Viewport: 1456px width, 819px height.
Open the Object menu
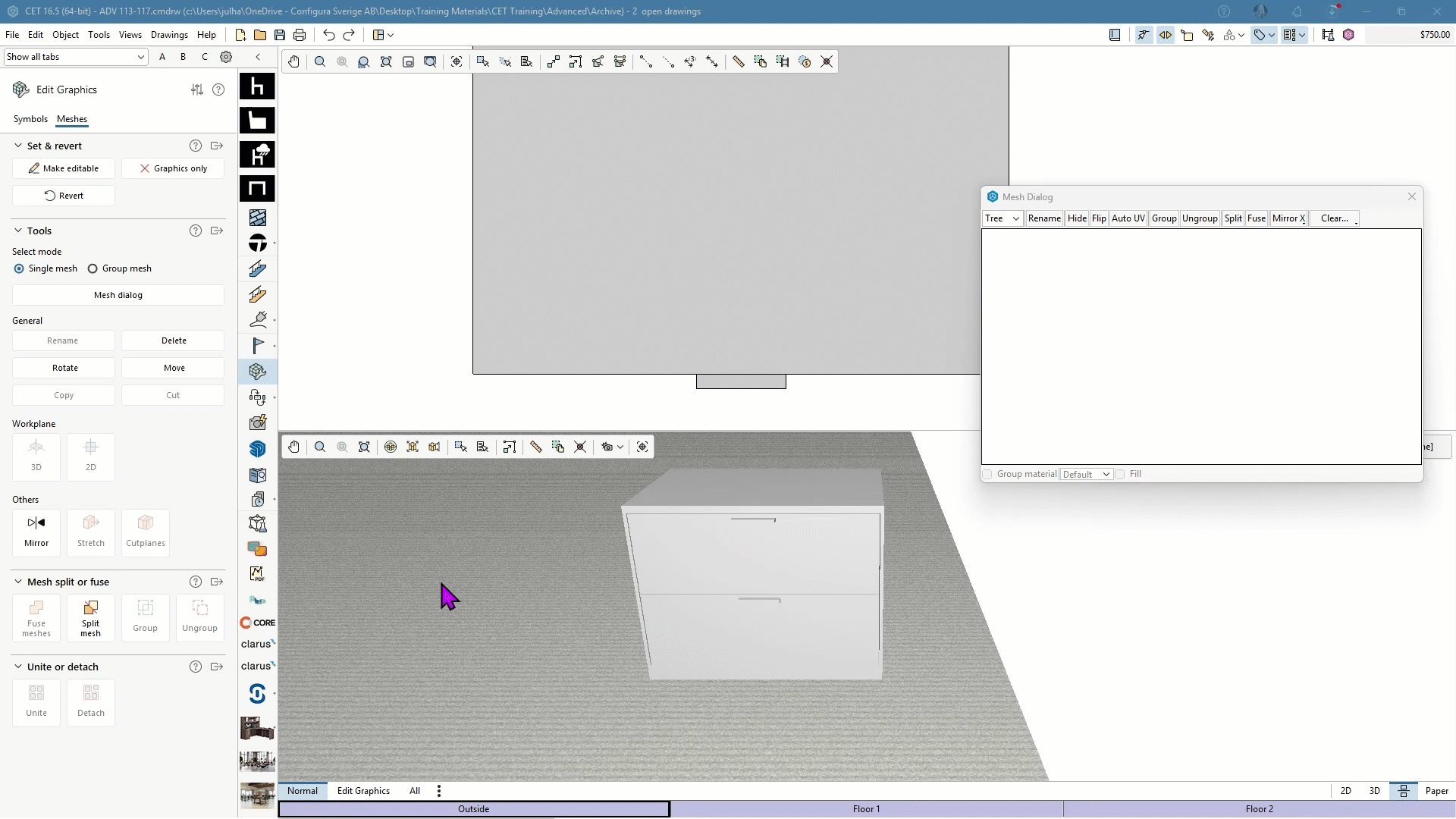click(x=65, y=35)
